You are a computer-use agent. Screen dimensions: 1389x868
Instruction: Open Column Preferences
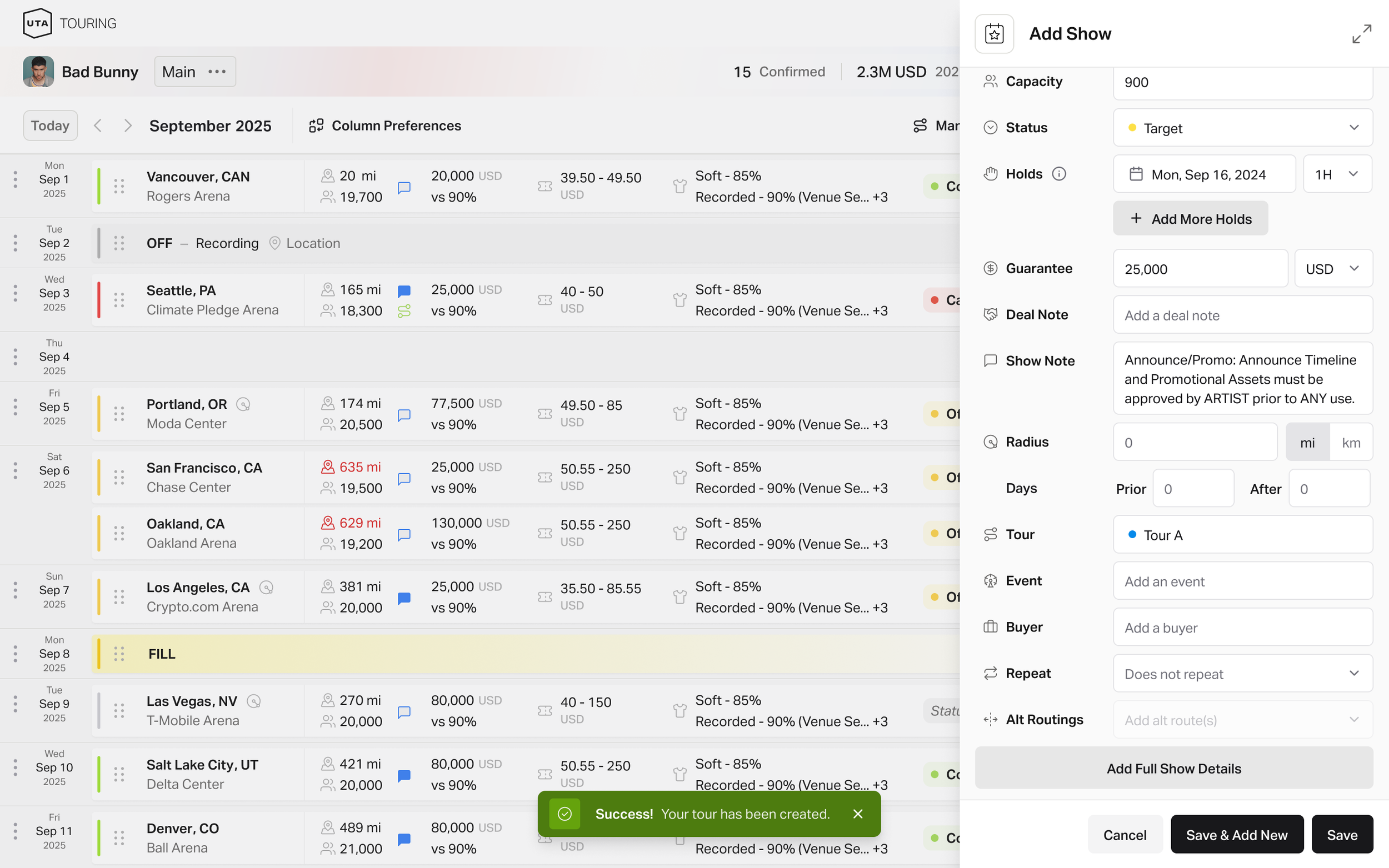tap(385, 126)
